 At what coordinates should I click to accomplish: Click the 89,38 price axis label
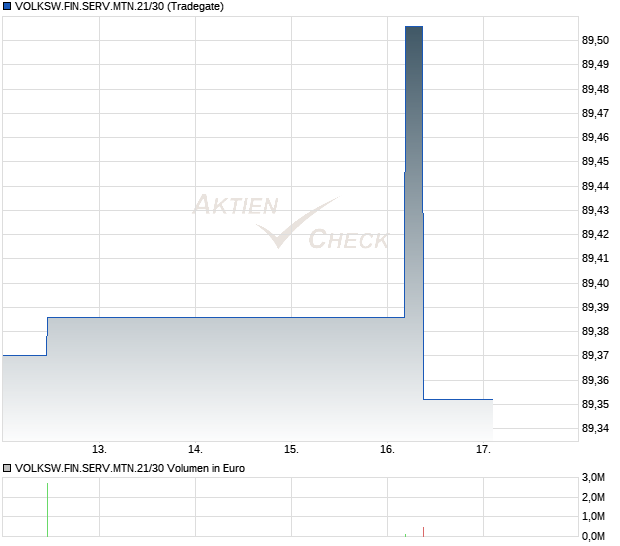click(x=595, y=331)
